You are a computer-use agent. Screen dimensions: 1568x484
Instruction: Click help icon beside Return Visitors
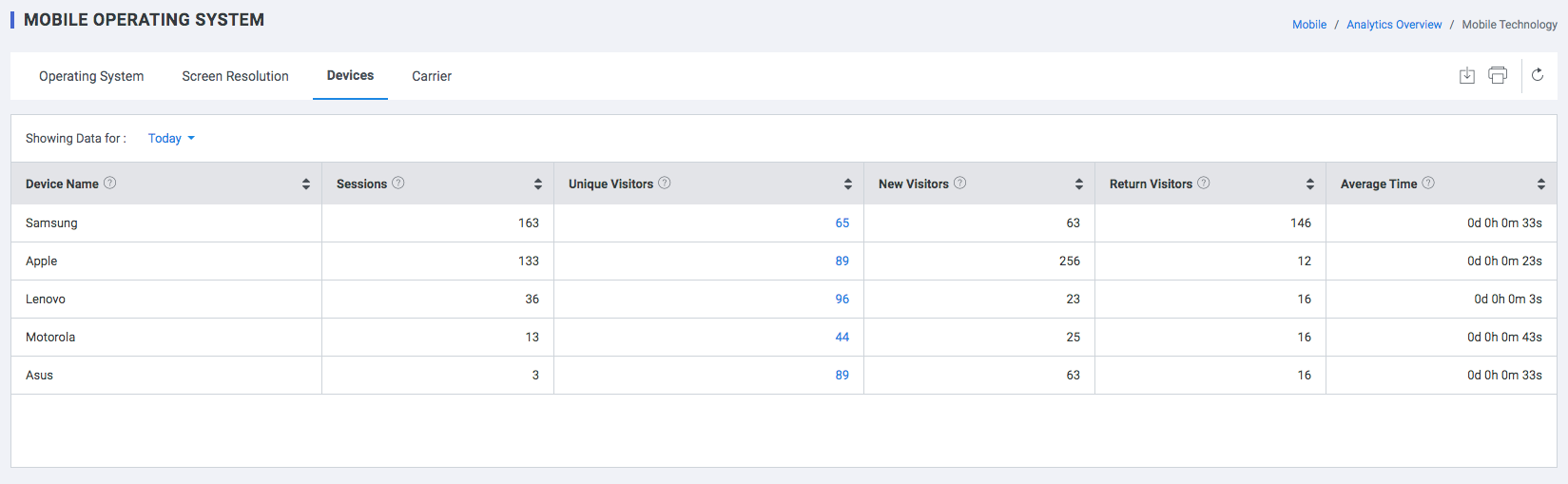pyautogui.click(x=1204, y=183)
